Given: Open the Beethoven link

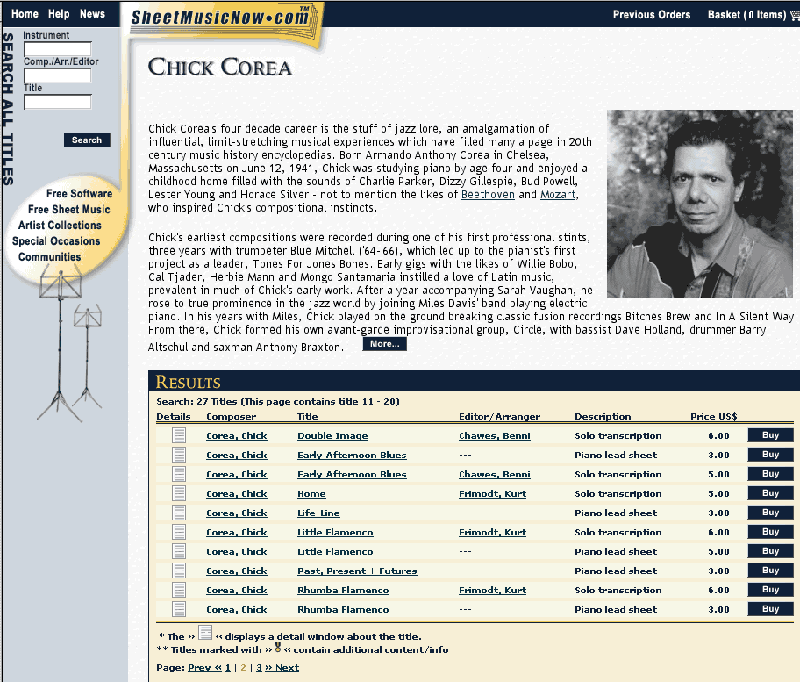Looking at the screenshot, I should [488, 194].
